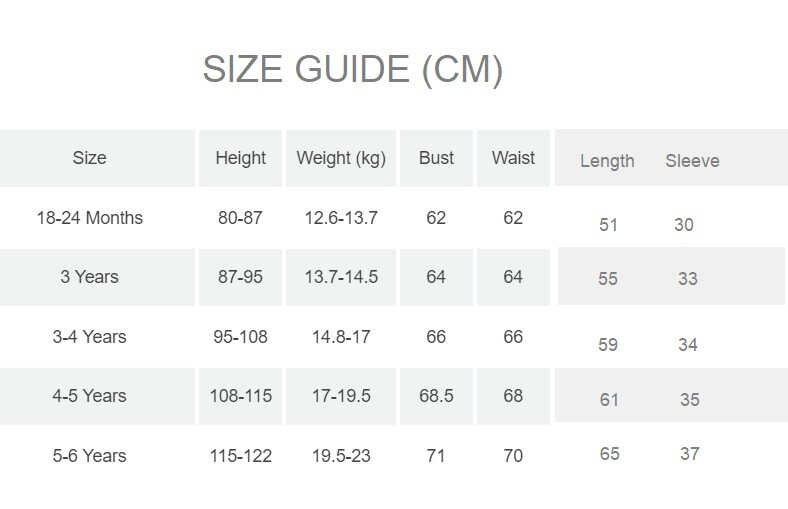Select the Bust column header
This screenshot has height=509, width=788.
[x=436, y=158]
